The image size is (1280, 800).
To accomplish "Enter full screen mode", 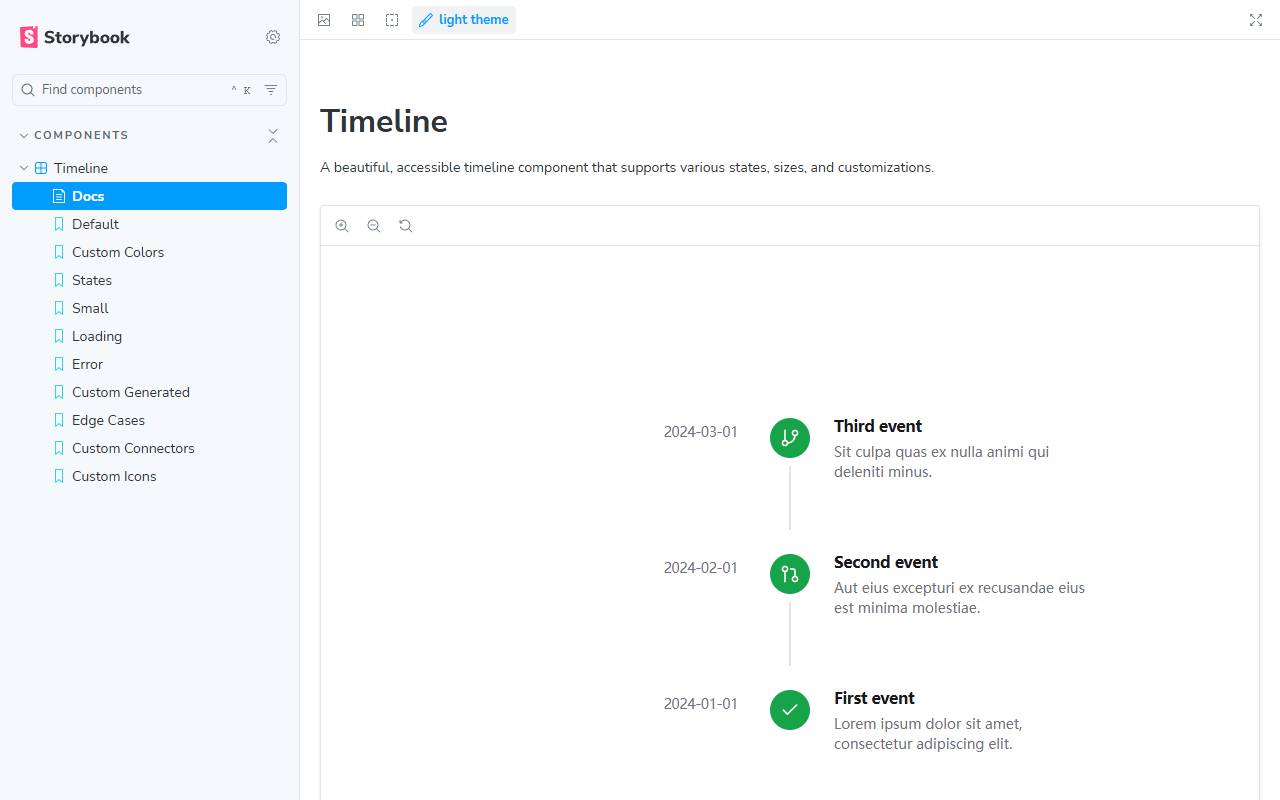I will click(x=1256, y=20).
